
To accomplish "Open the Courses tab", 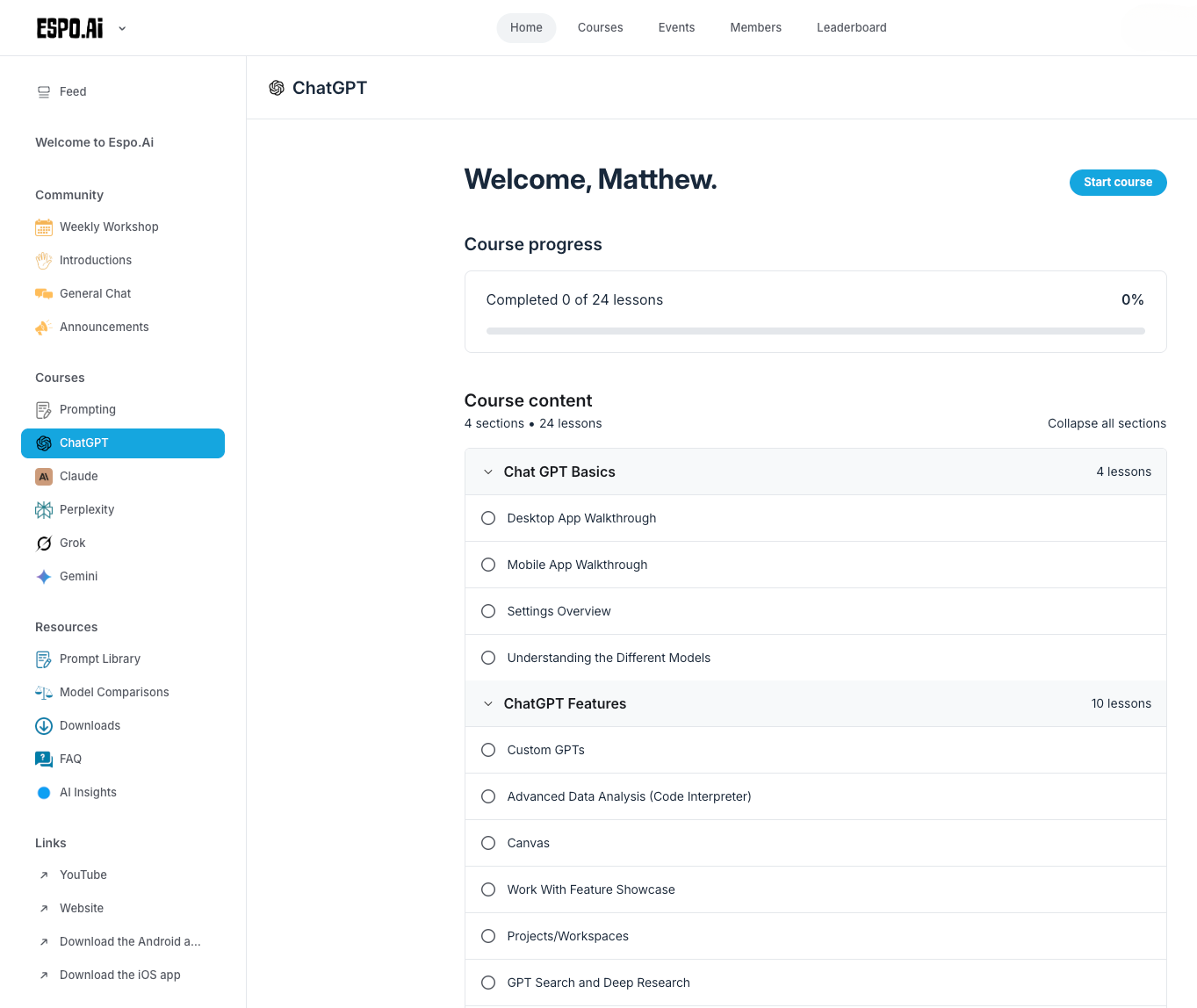I will (601, 28).
